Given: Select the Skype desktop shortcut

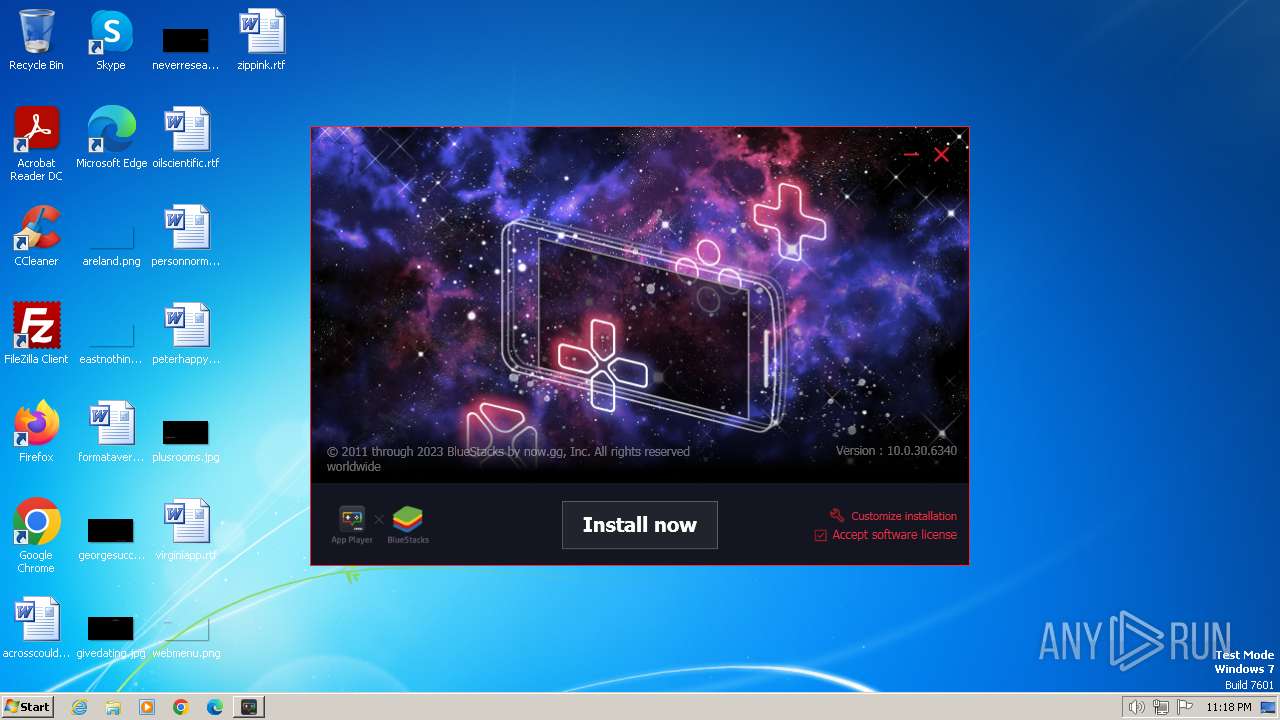Looking at the screenshot, I should [111, 40].
